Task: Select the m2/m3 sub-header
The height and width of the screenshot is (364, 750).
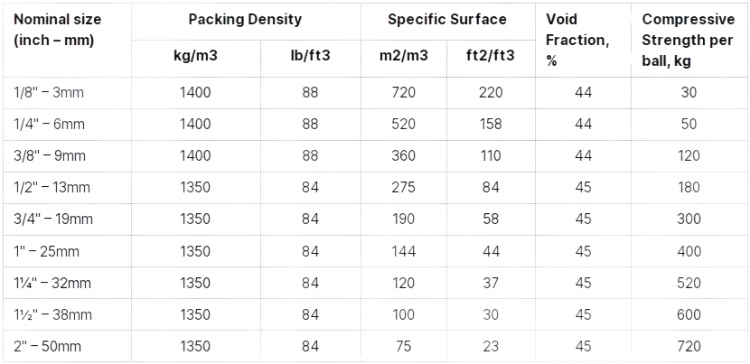Action: [403, 56]
